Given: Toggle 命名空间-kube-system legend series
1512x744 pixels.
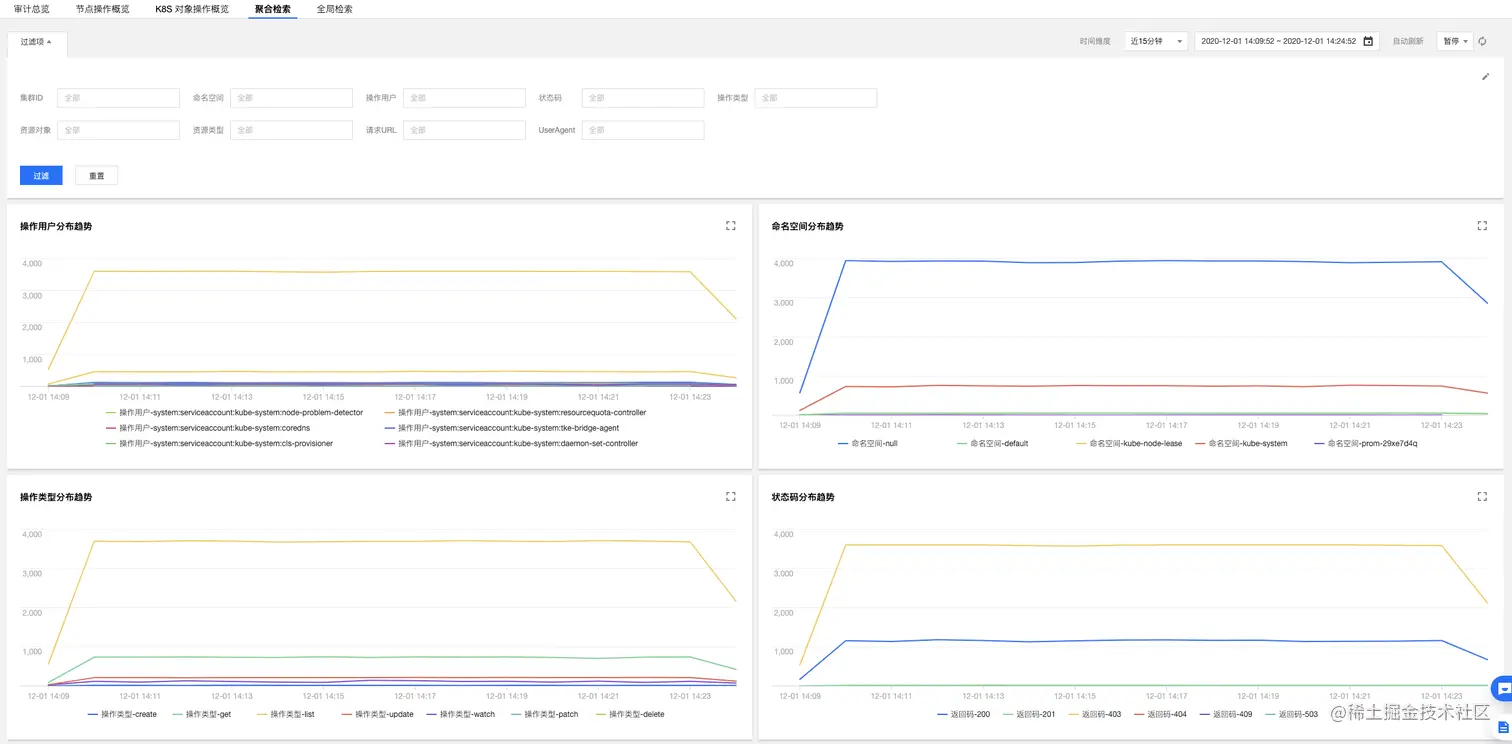Looking at the screenshot, I should (x=1241, y=443).
